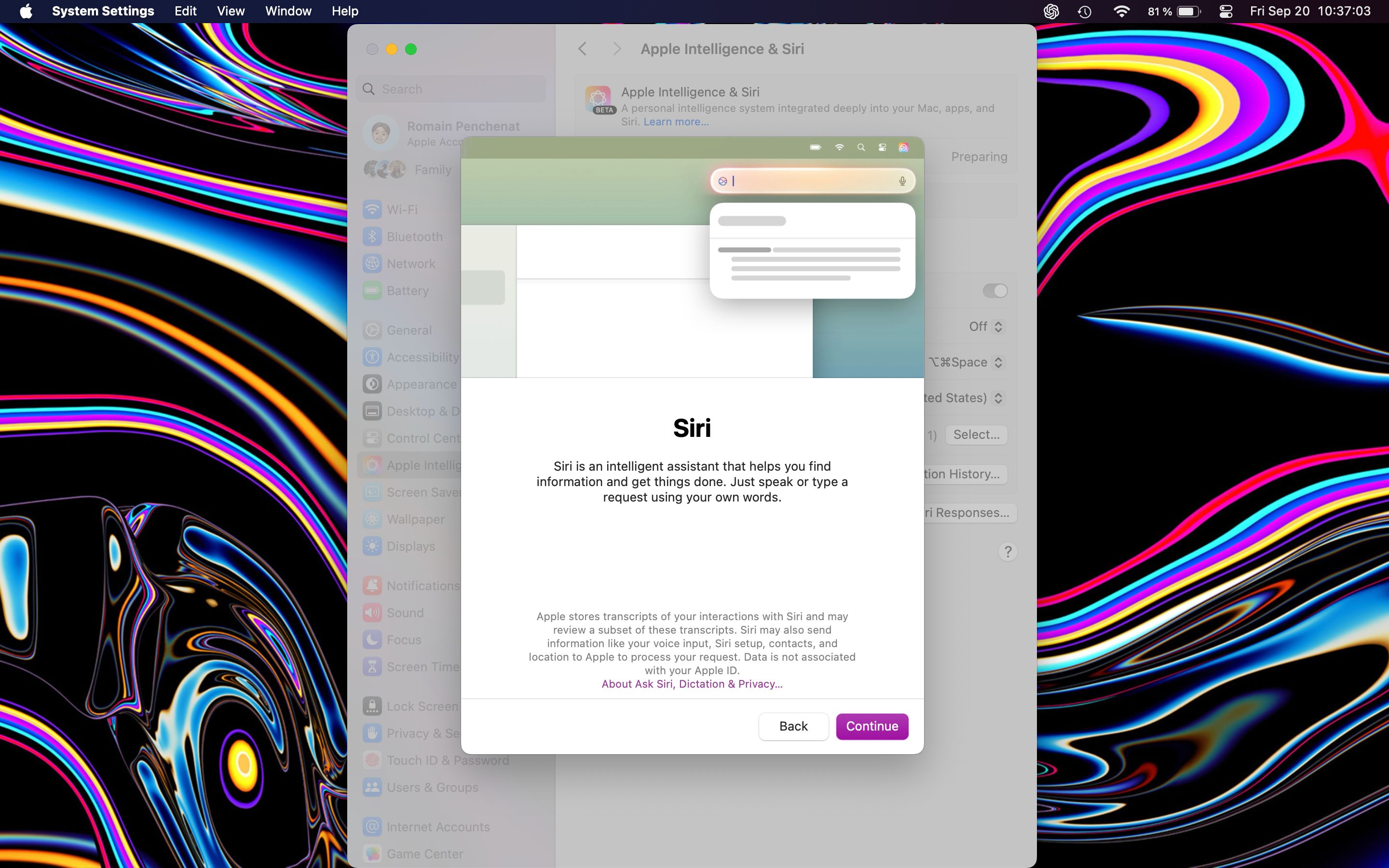Enable the Siri voice activation toggle
1389x868 pixels.
(993, 290)
